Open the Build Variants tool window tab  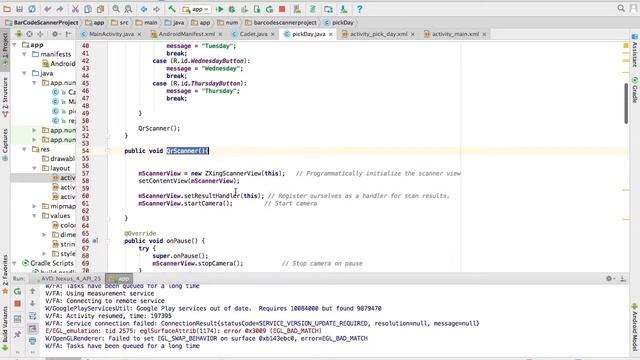click(x=5, y=328)
